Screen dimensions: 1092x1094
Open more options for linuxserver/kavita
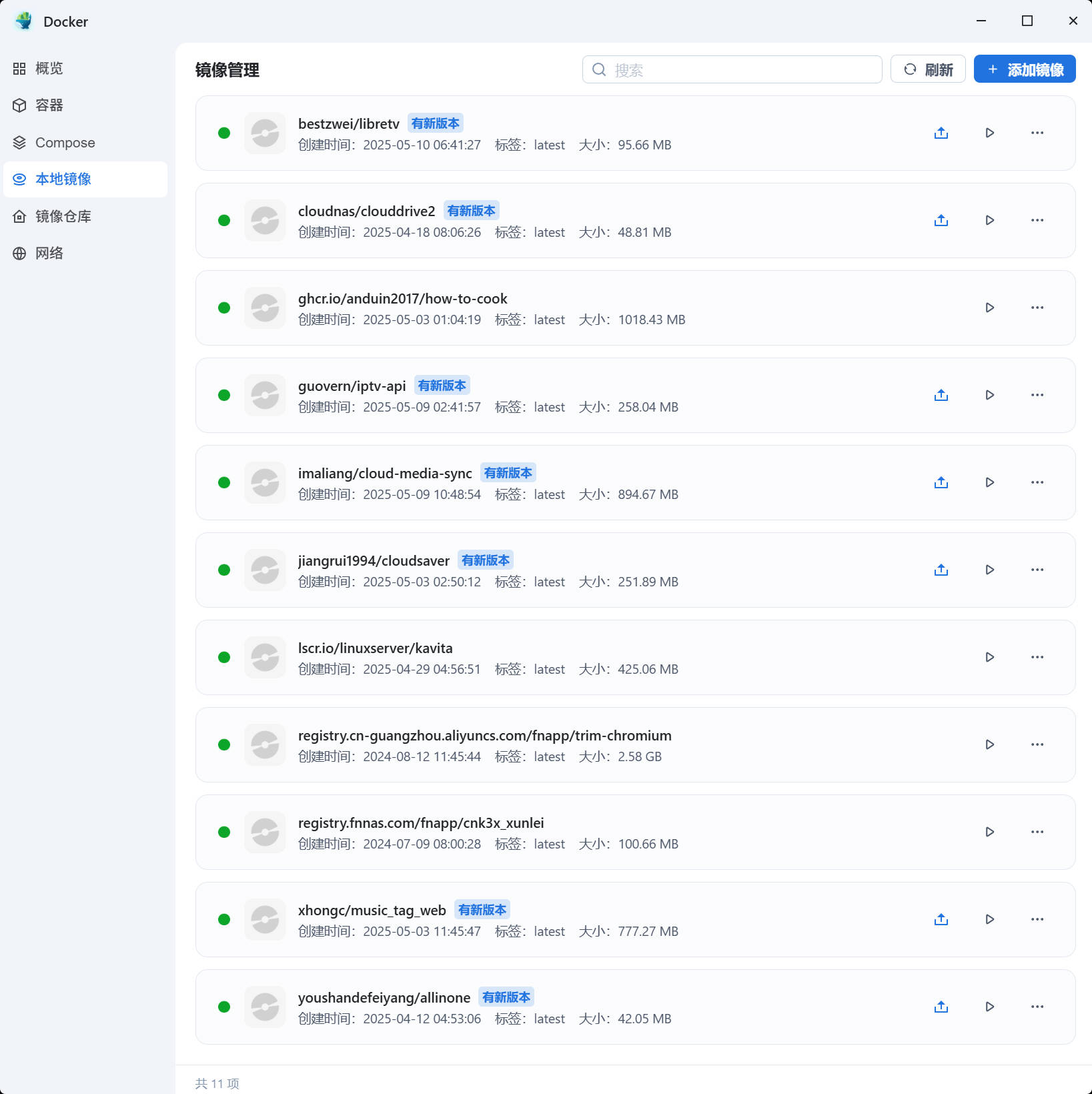(x=1037, y=657)
